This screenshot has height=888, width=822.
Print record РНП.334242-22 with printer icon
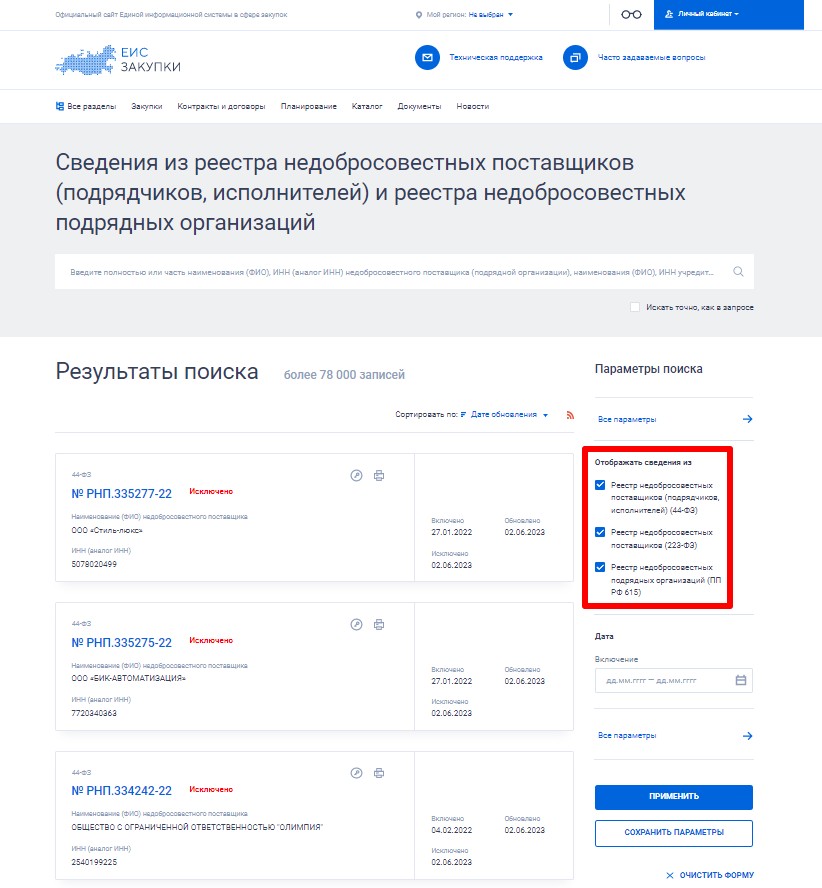[379, 773]
